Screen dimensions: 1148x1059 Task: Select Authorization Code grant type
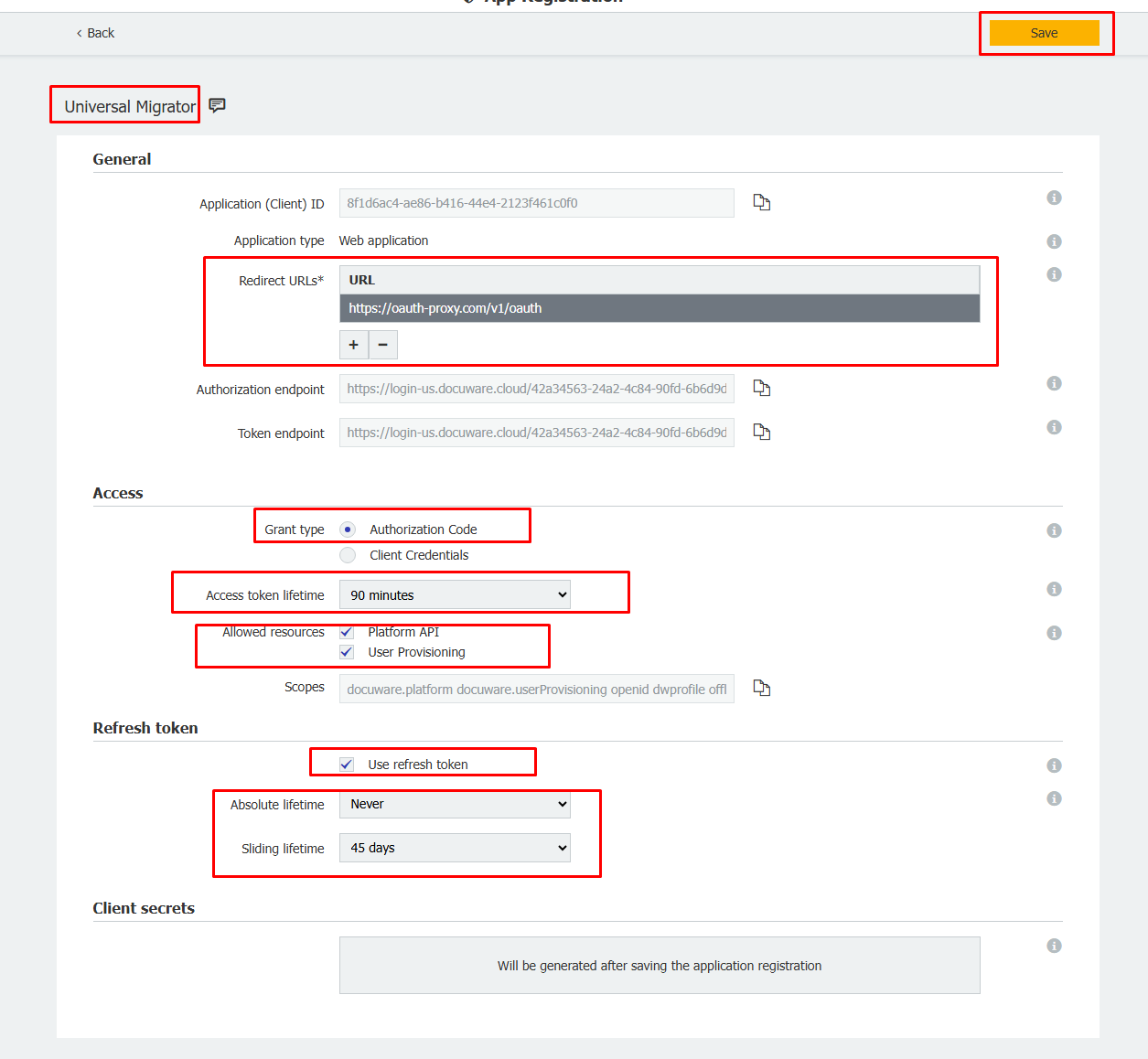point(348,529)
